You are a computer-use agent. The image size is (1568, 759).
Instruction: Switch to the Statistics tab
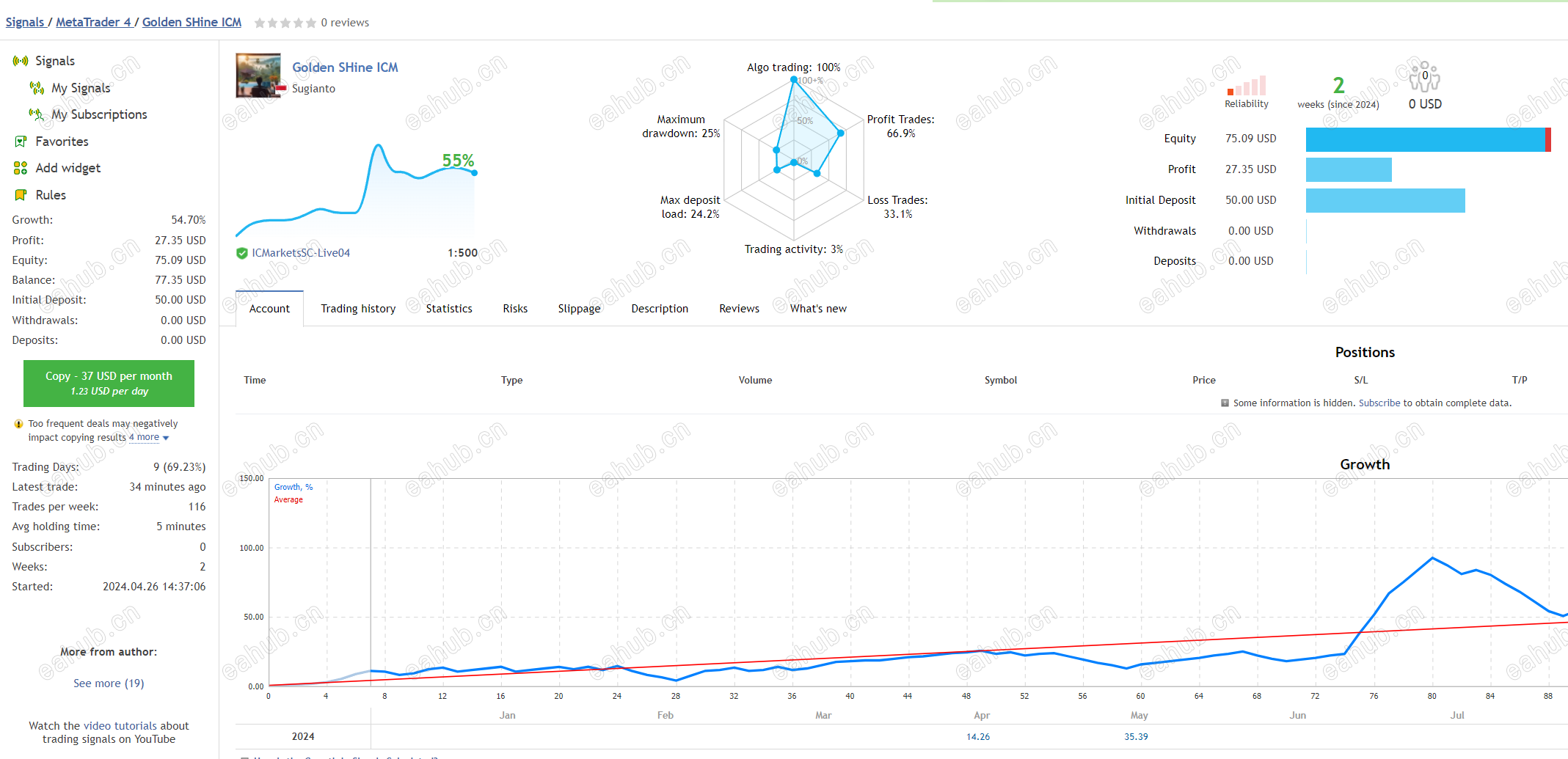tap(449, 309)
